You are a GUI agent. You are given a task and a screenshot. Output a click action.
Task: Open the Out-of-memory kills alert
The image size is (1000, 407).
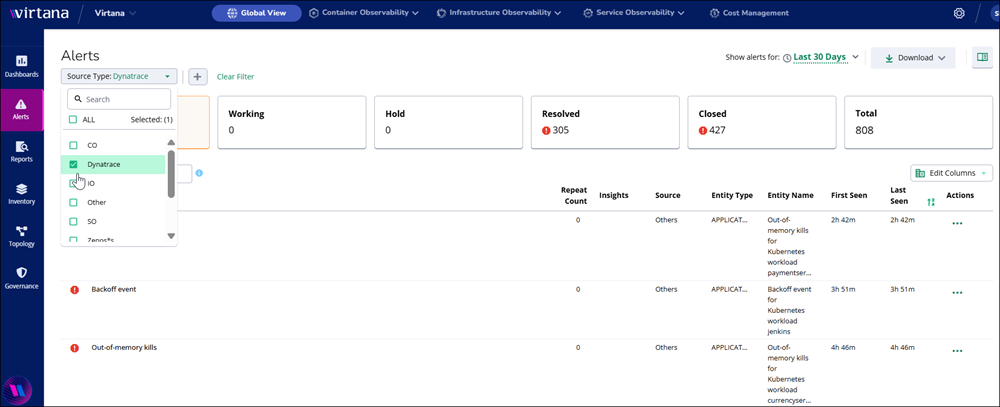124,348
